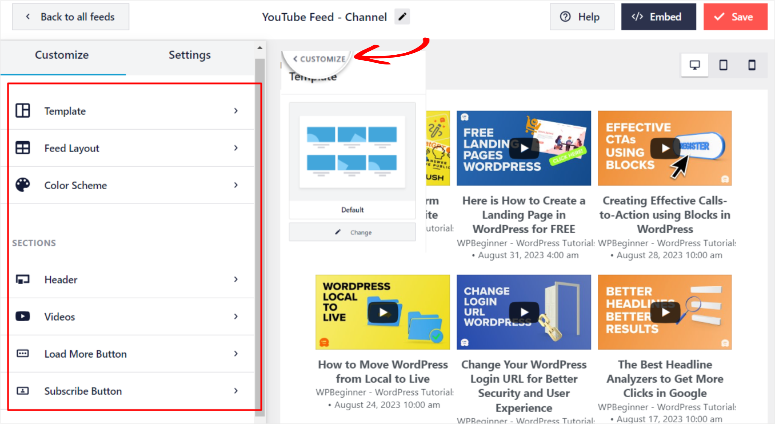The width and height of the screenshot is (775, 424).
Task: Click the Embed button
Action: click(x=658, y=17)
